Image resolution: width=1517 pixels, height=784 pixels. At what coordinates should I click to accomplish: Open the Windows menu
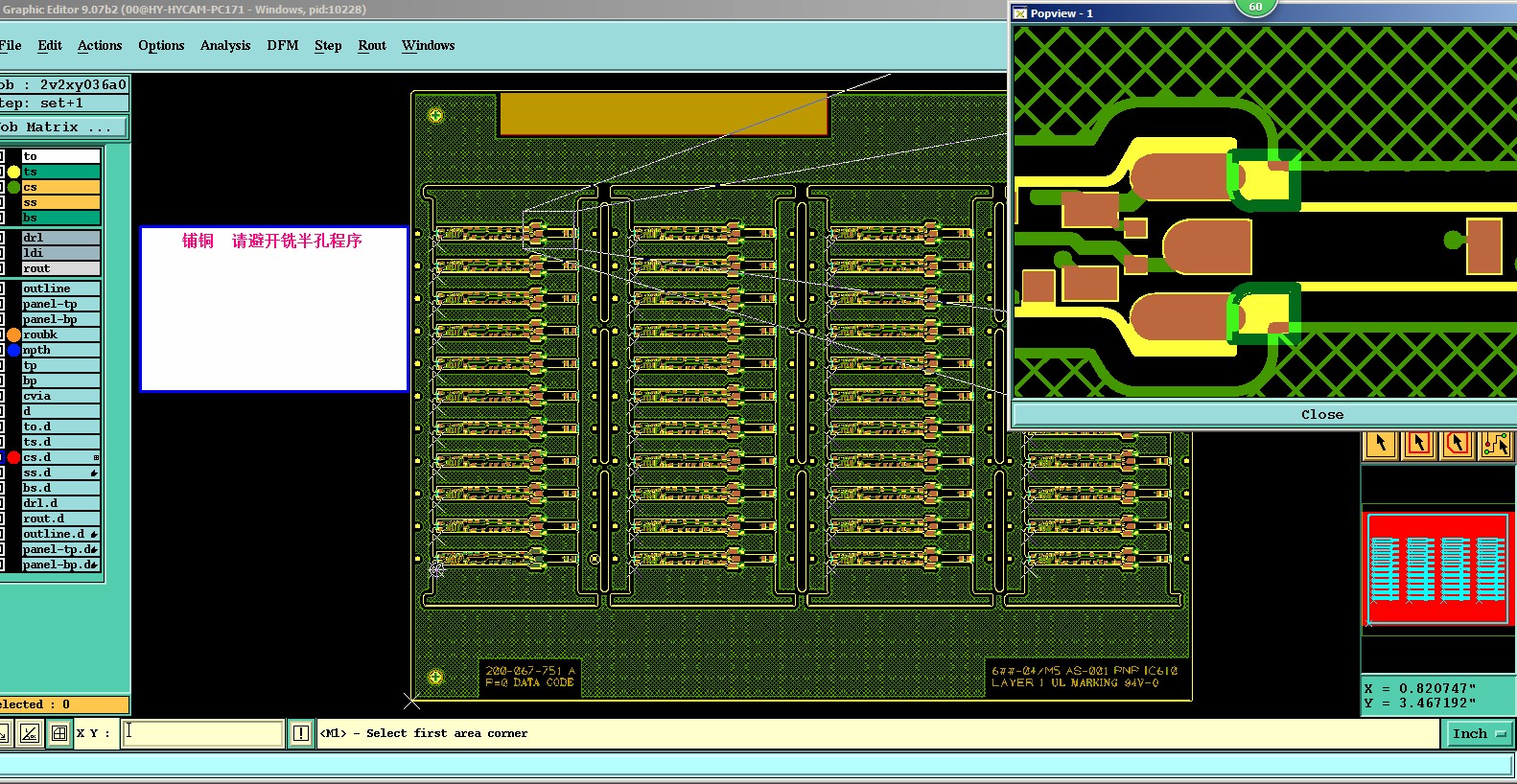[429, 45]
